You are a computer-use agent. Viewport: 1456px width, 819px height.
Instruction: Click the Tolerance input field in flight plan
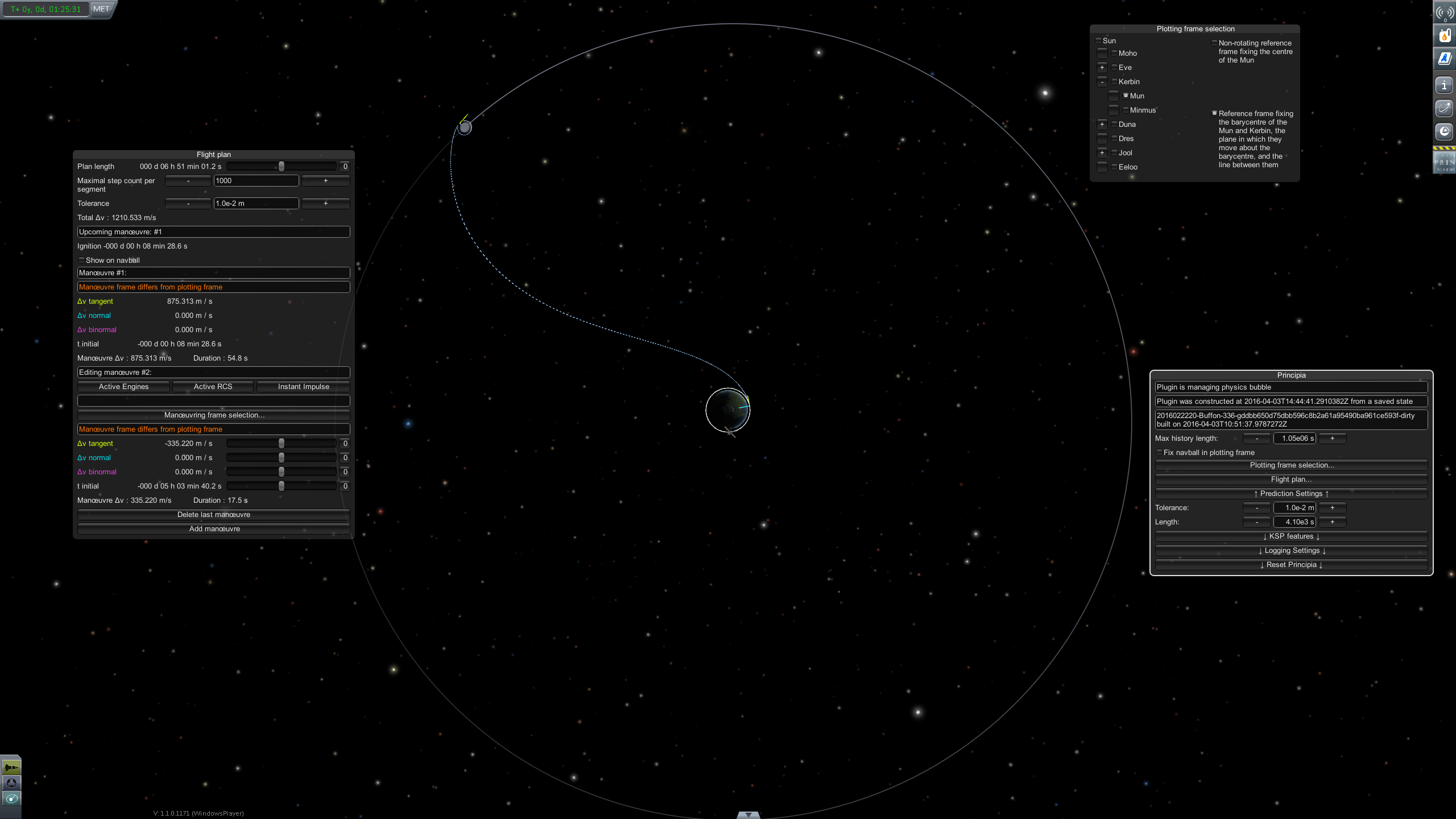(x=256, y=204)
